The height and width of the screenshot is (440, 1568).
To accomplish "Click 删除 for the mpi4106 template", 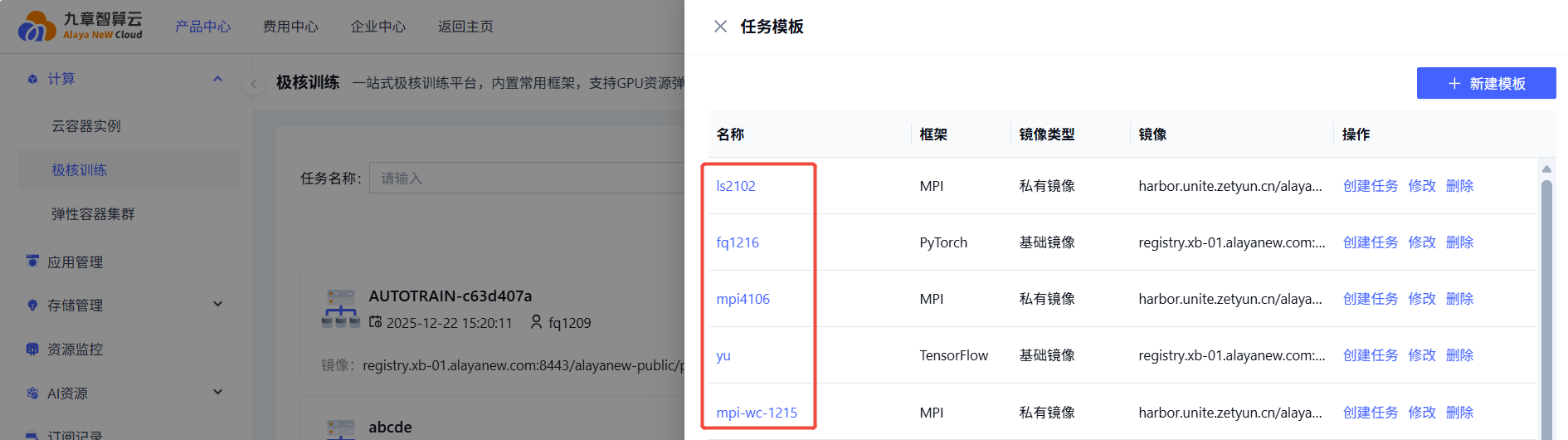I will coord(1459,299).
